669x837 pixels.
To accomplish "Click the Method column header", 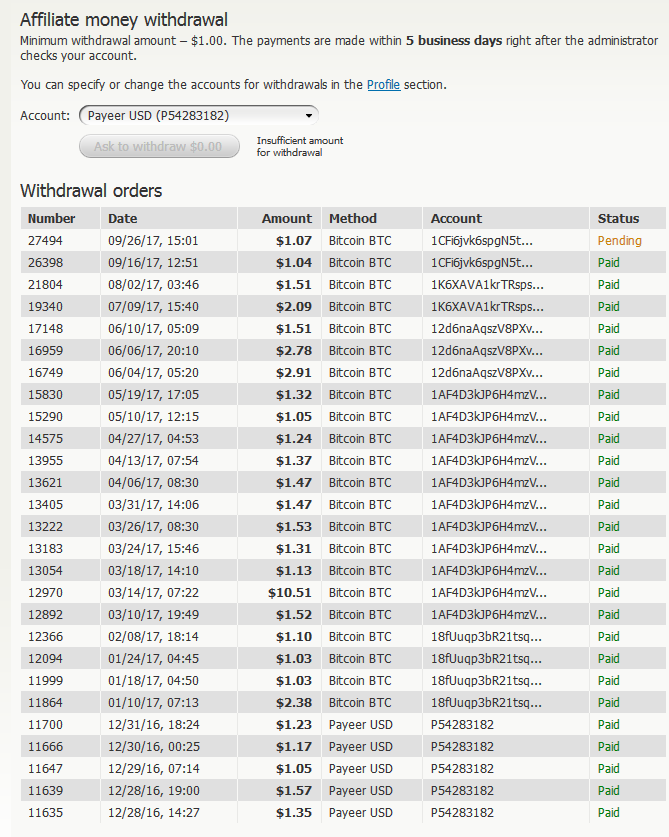I will (x=353, y=218).
